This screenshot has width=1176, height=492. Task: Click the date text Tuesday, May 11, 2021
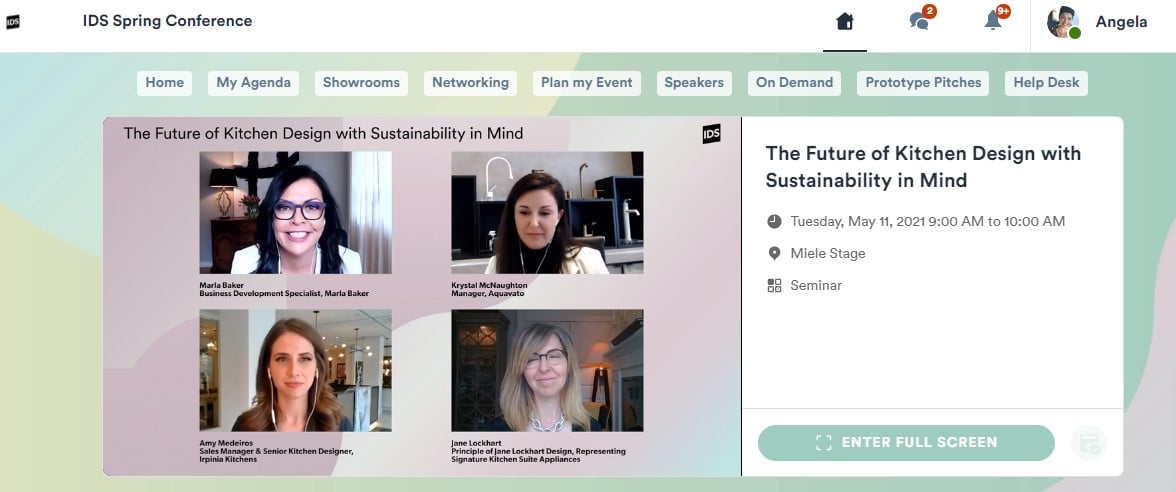(858, 221)
